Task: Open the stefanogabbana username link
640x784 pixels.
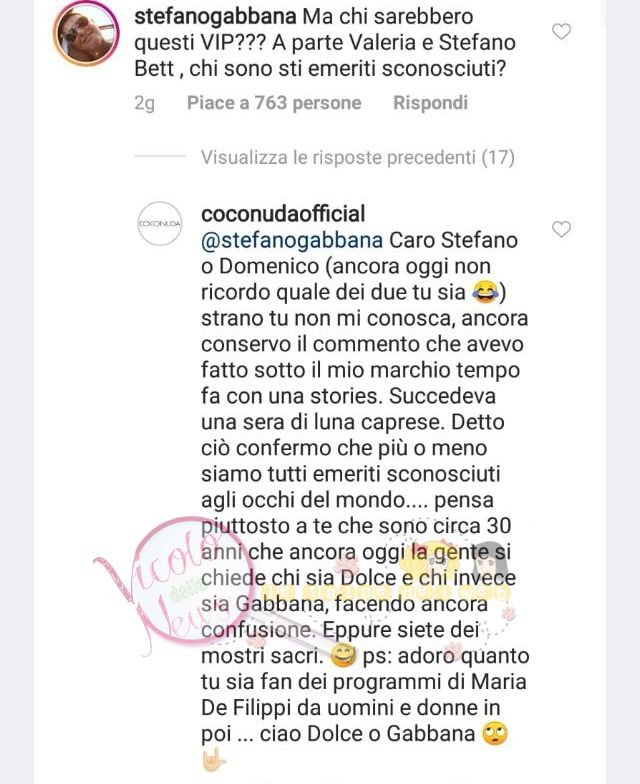Action: (x=216, y=16)
